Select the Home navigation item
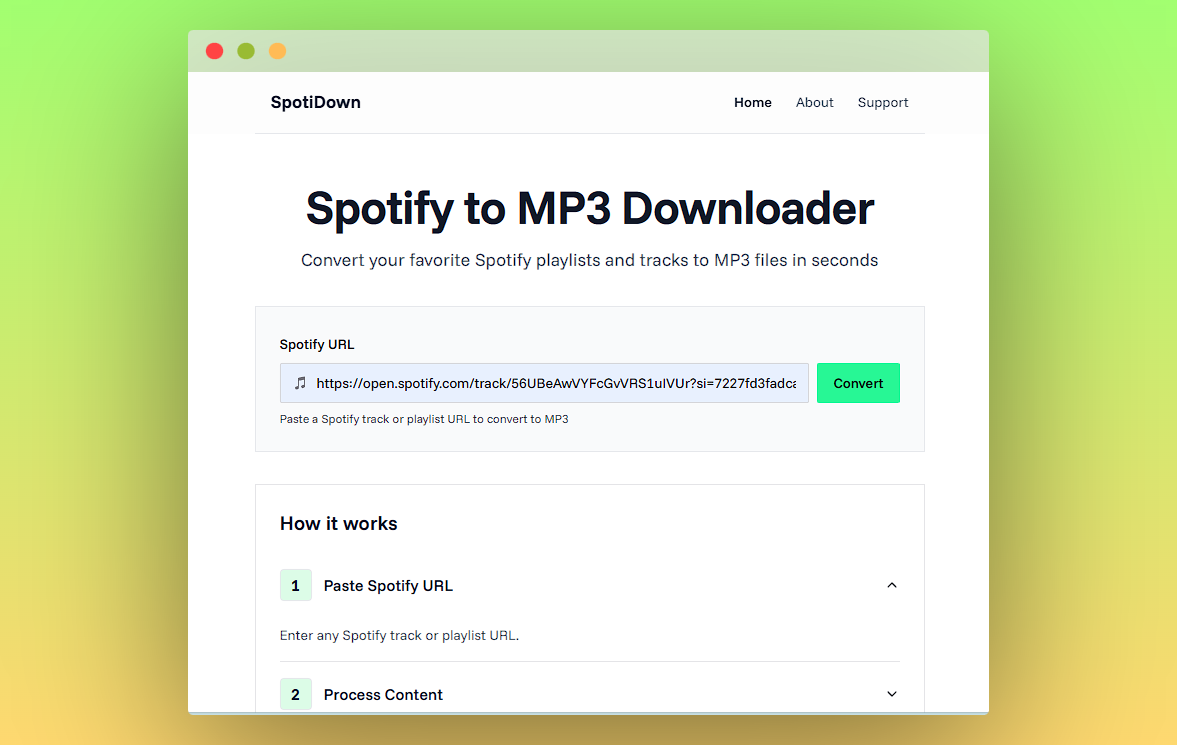Image resolution: width=1177 pixels, height=745 pixels. coord(753,102)
